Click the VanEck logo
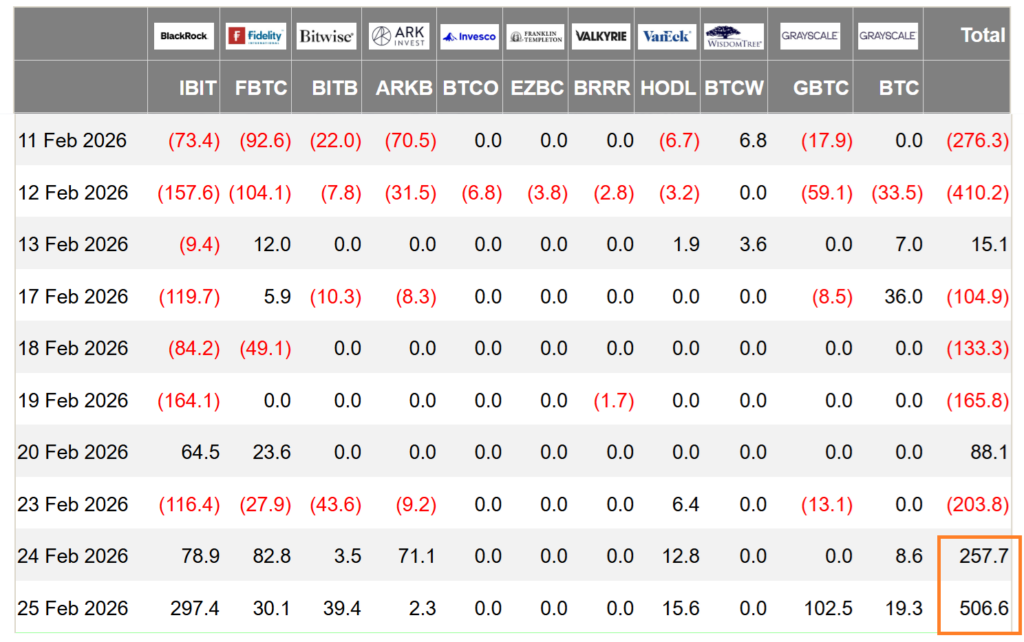Image resolution: width=1024 pixels, height=642 pixels. pos(666,37)
